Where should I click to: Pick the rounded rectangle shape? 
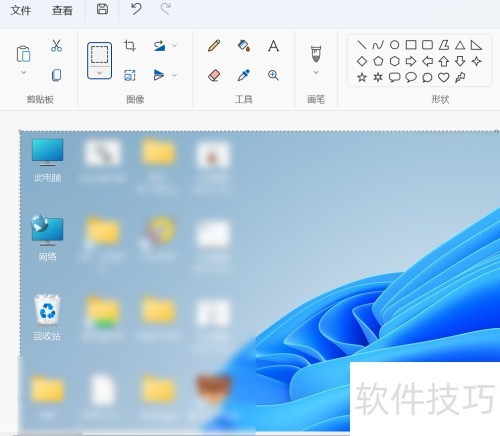427,45
